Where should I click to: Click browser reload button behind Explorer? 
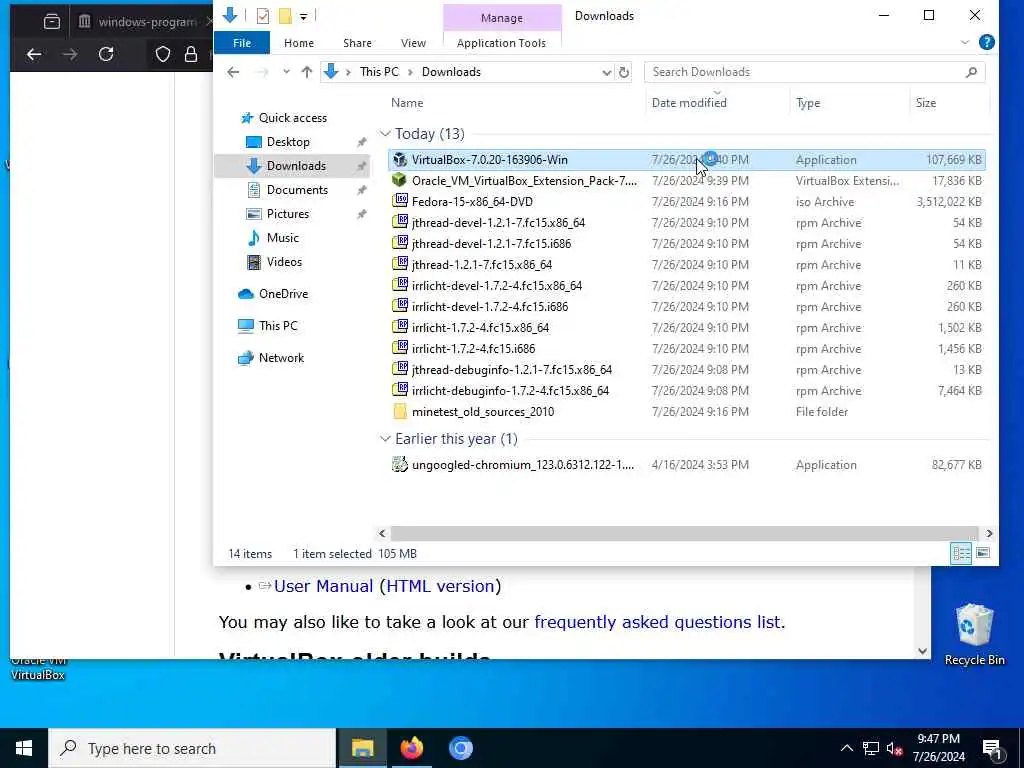[x=106, y=54]
